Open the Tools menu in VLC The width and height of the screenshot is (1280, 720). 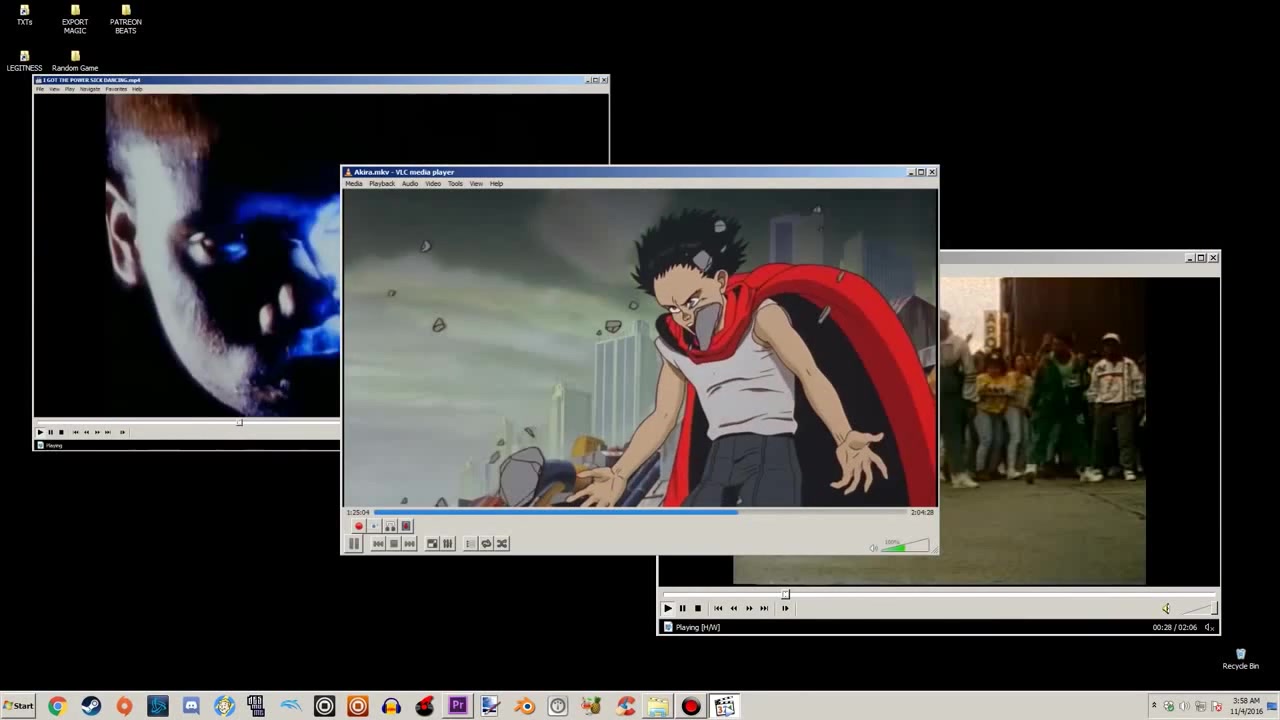(455, 184)
